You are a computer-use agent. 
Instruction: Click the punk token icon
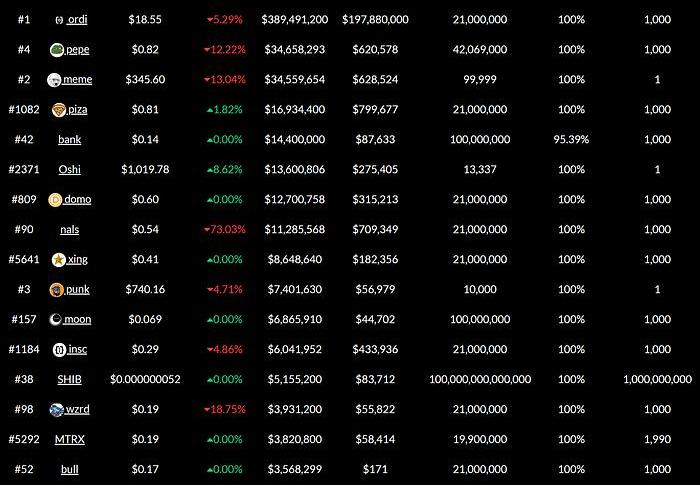click(x=57, y=290)
